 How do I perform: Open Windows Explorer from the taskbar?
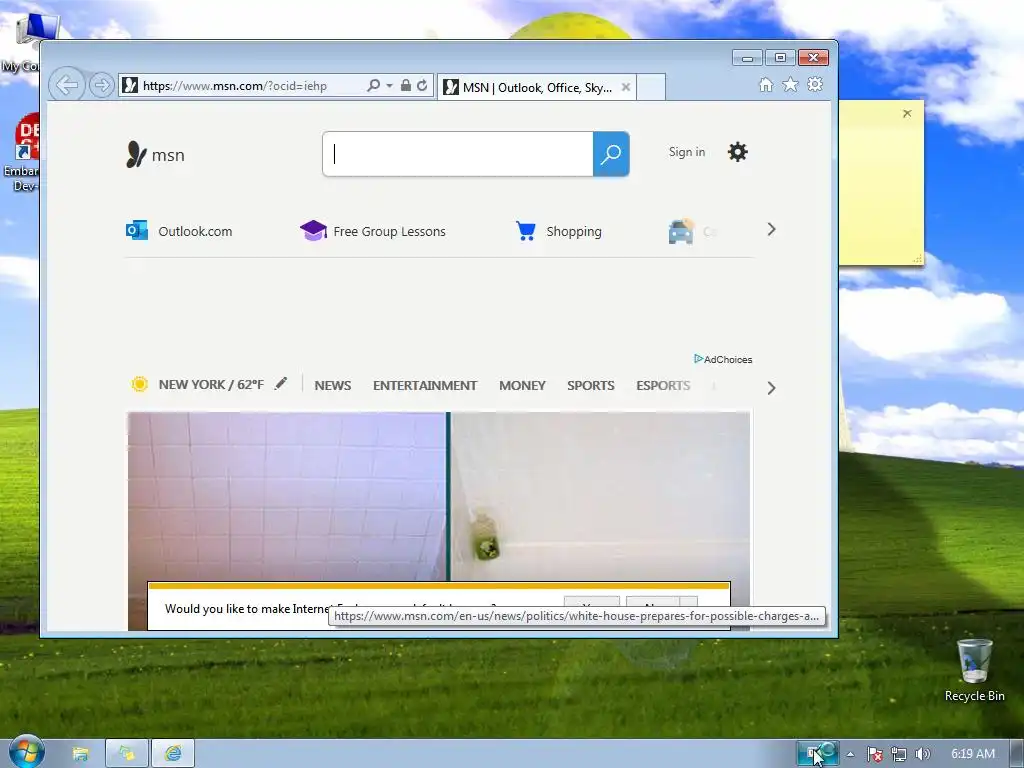coord(80,754)
